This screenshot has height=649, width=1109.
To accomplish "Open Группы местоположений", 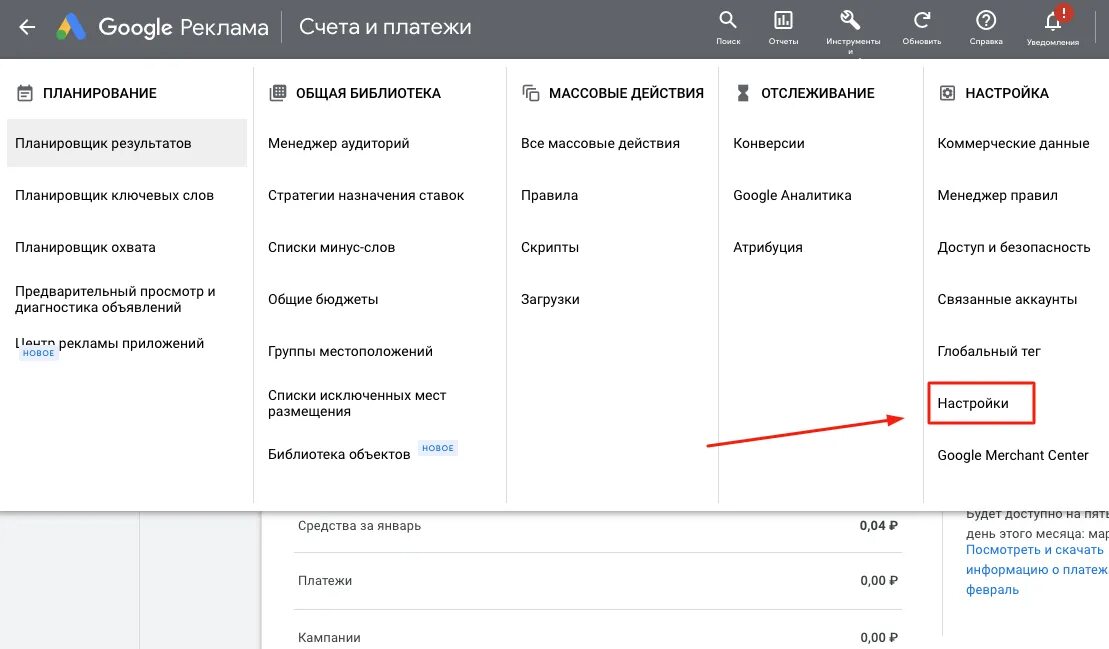I will [350, 351].
